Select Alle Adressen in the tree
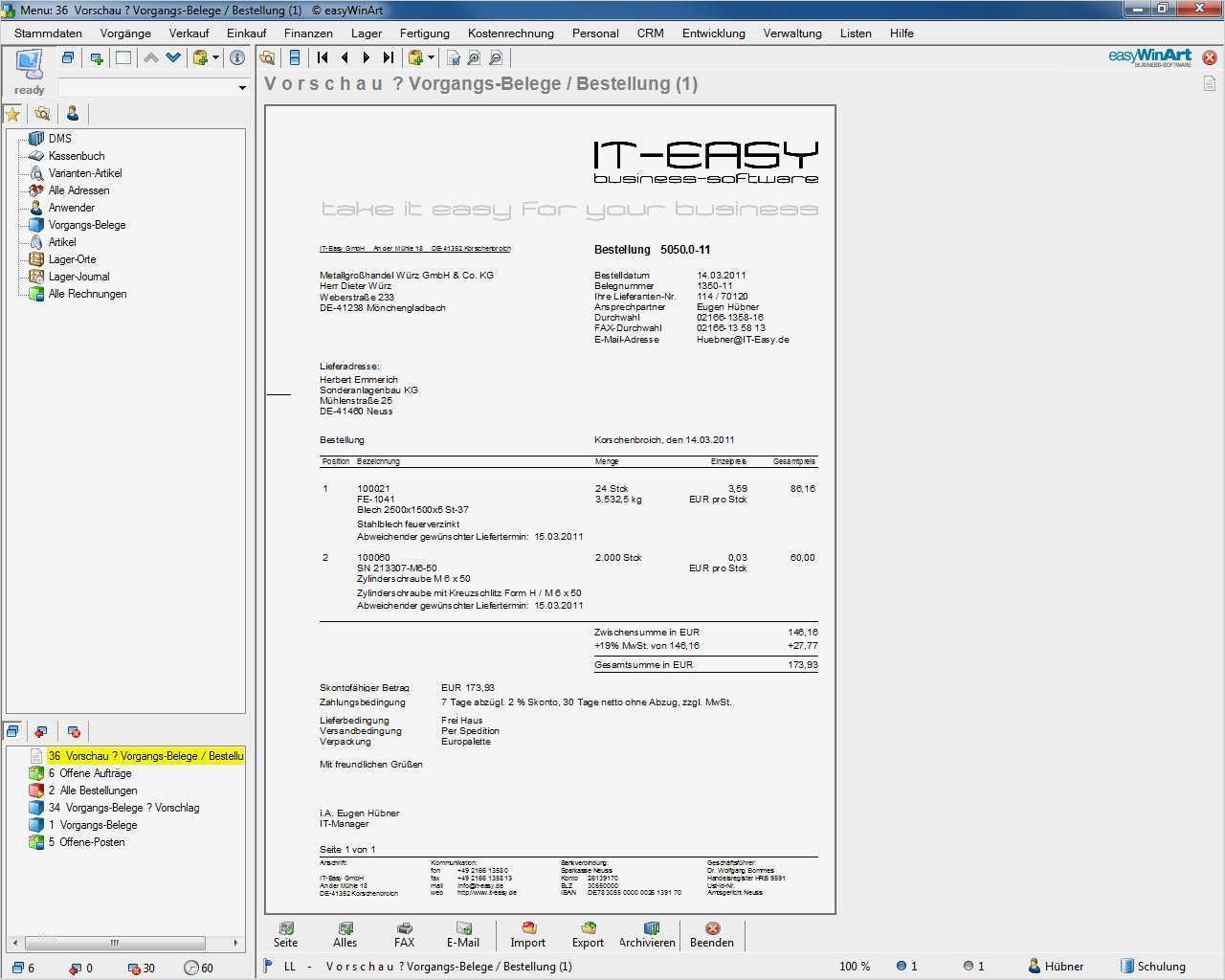1225x980 pixels. 78,190
